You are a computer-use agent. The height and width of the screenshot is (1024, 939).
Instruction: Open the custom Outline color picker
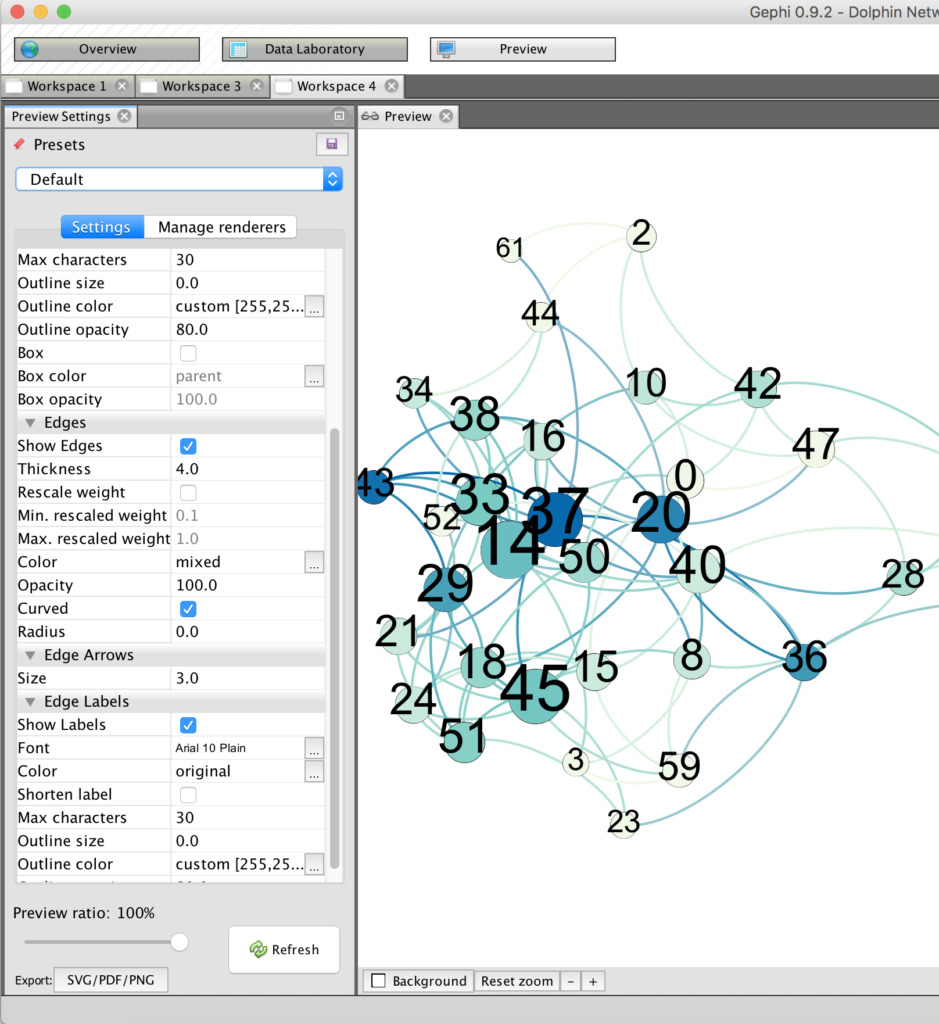[314, 306]
